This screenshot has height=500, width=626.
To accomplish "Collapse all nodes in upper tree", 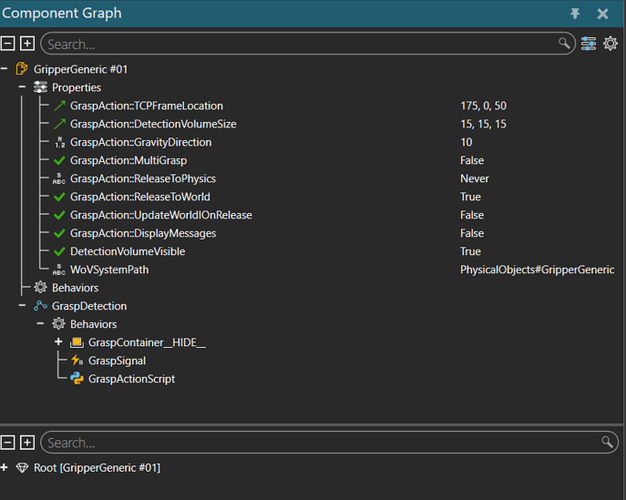I will click(8, 43).
